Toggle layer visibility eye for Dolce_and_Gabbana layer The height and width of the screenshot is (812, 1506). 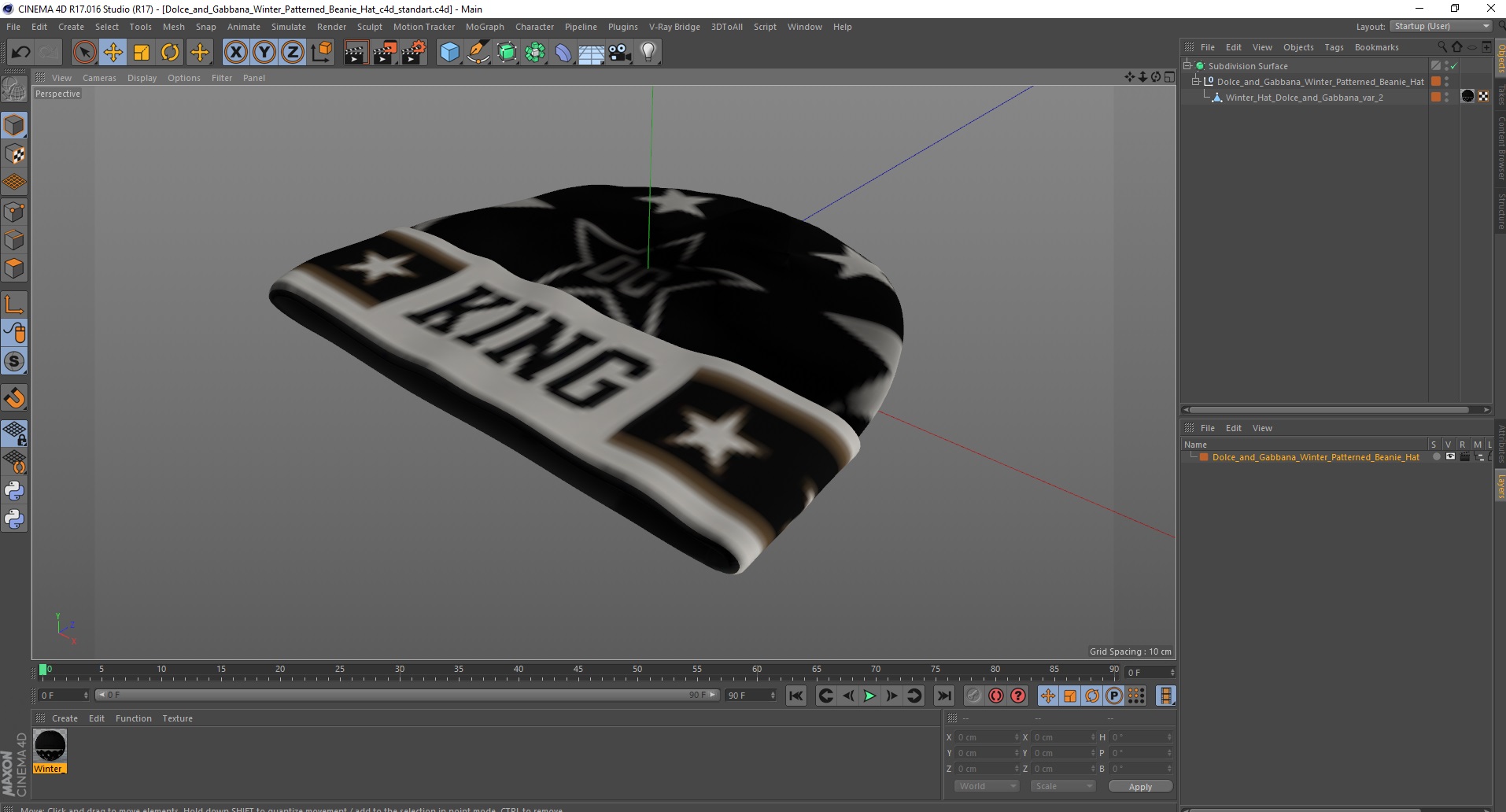point(1450,457)
